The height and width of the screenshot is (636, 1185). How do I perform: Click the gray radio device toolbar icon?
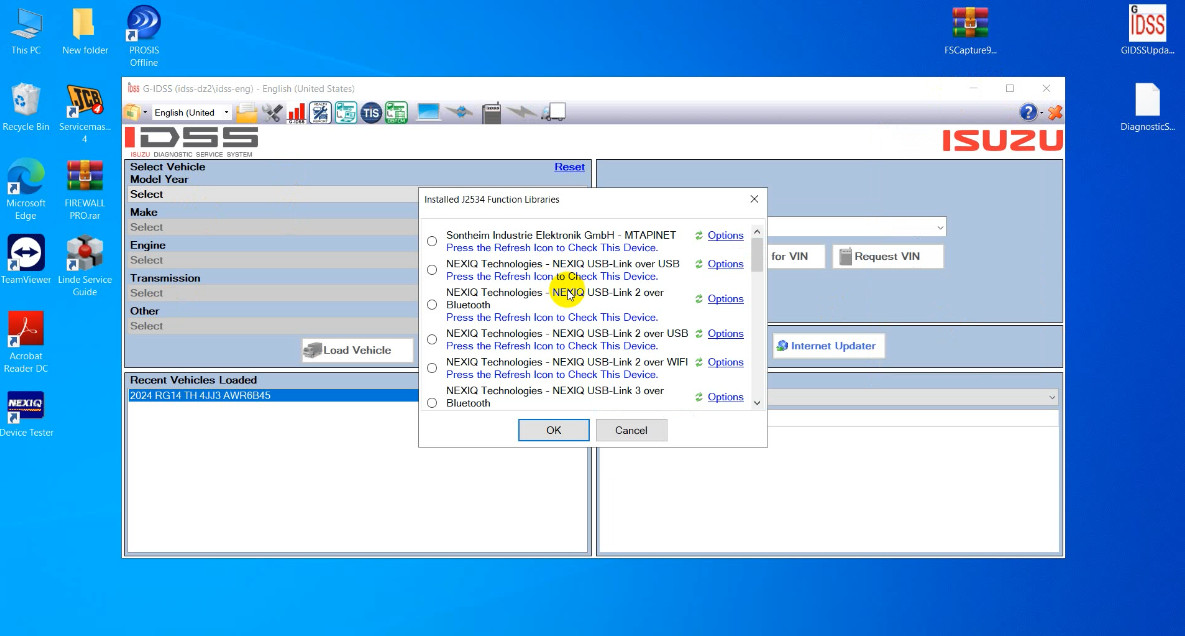pyautogui.click(x=491, y=113)
